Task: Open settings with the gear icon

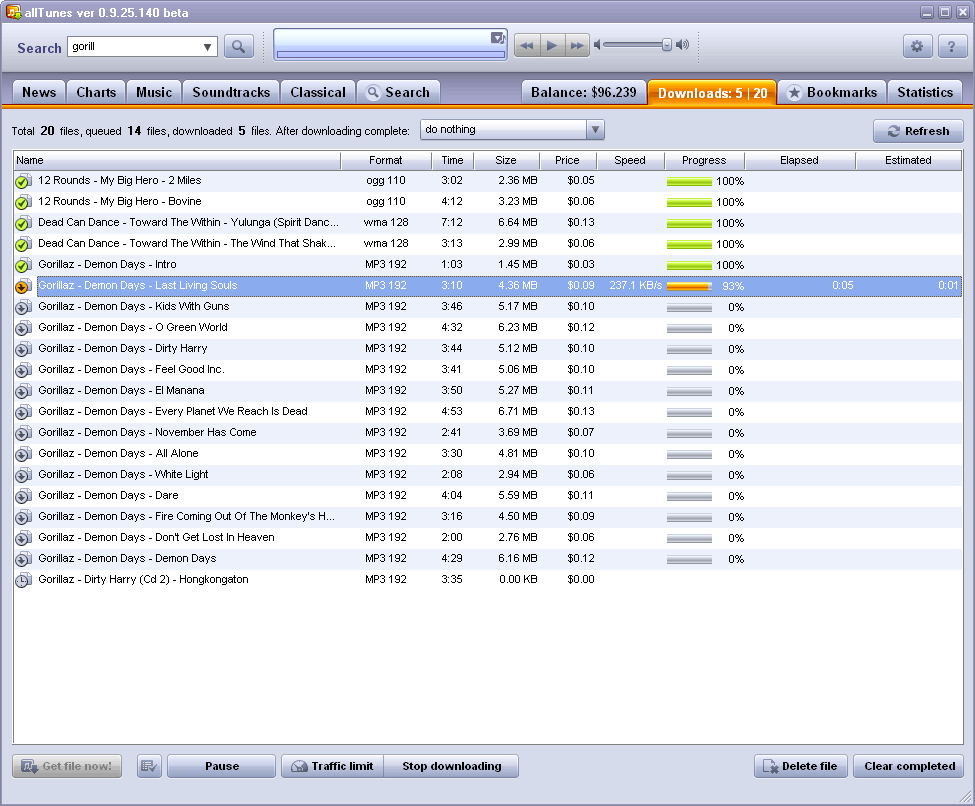Action: (917, 46)
